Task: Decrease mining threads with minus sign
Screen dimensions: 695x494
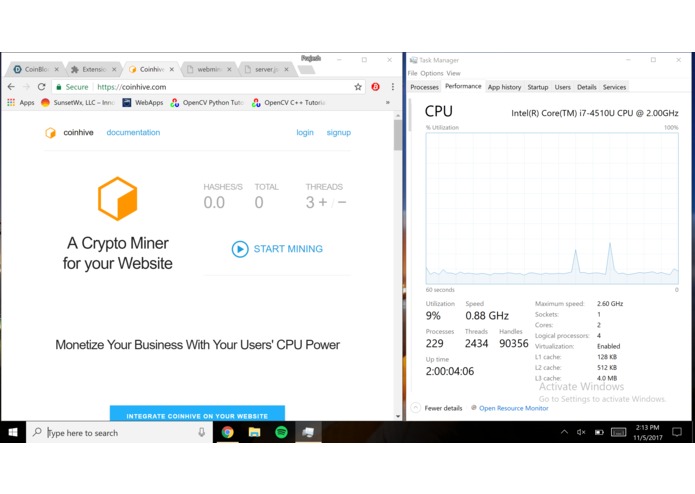Action: point(342,202)
